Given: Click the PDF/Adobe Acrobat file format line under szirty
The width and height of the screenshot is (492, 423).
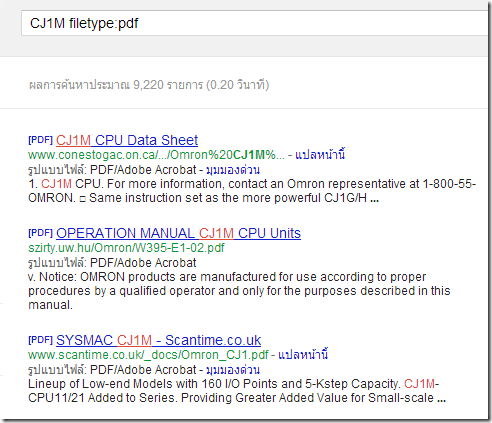Looking at the screenshot, I should (x=112, y=263).
